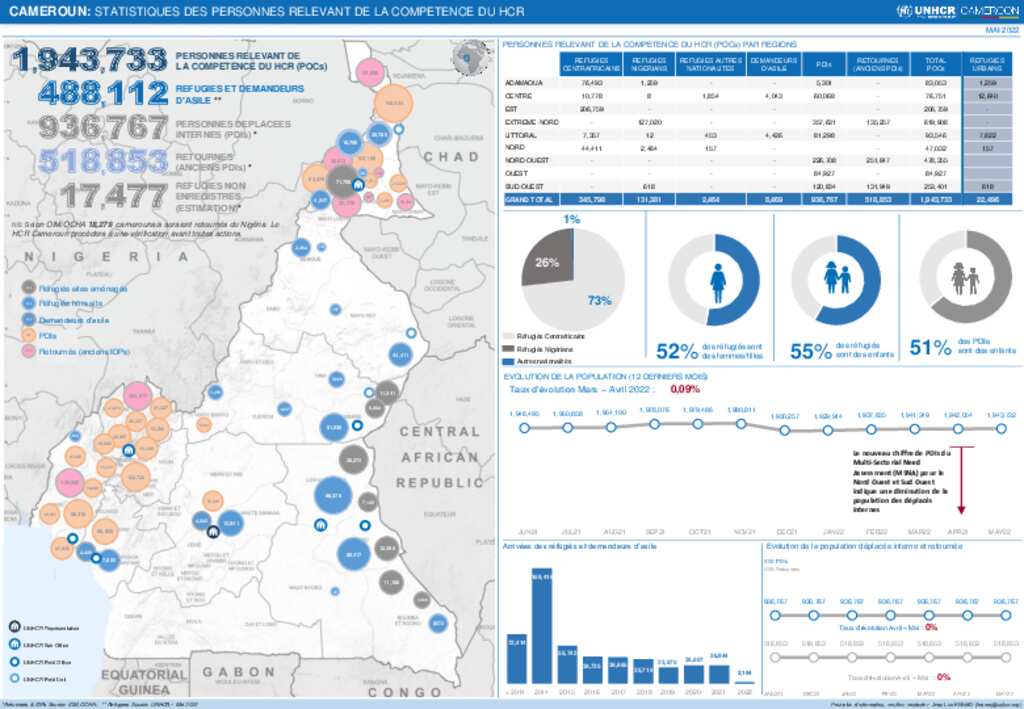Select the JUN21 point on the population line
The height and width of the screenshot is (709, 1024).
[524, 428]
